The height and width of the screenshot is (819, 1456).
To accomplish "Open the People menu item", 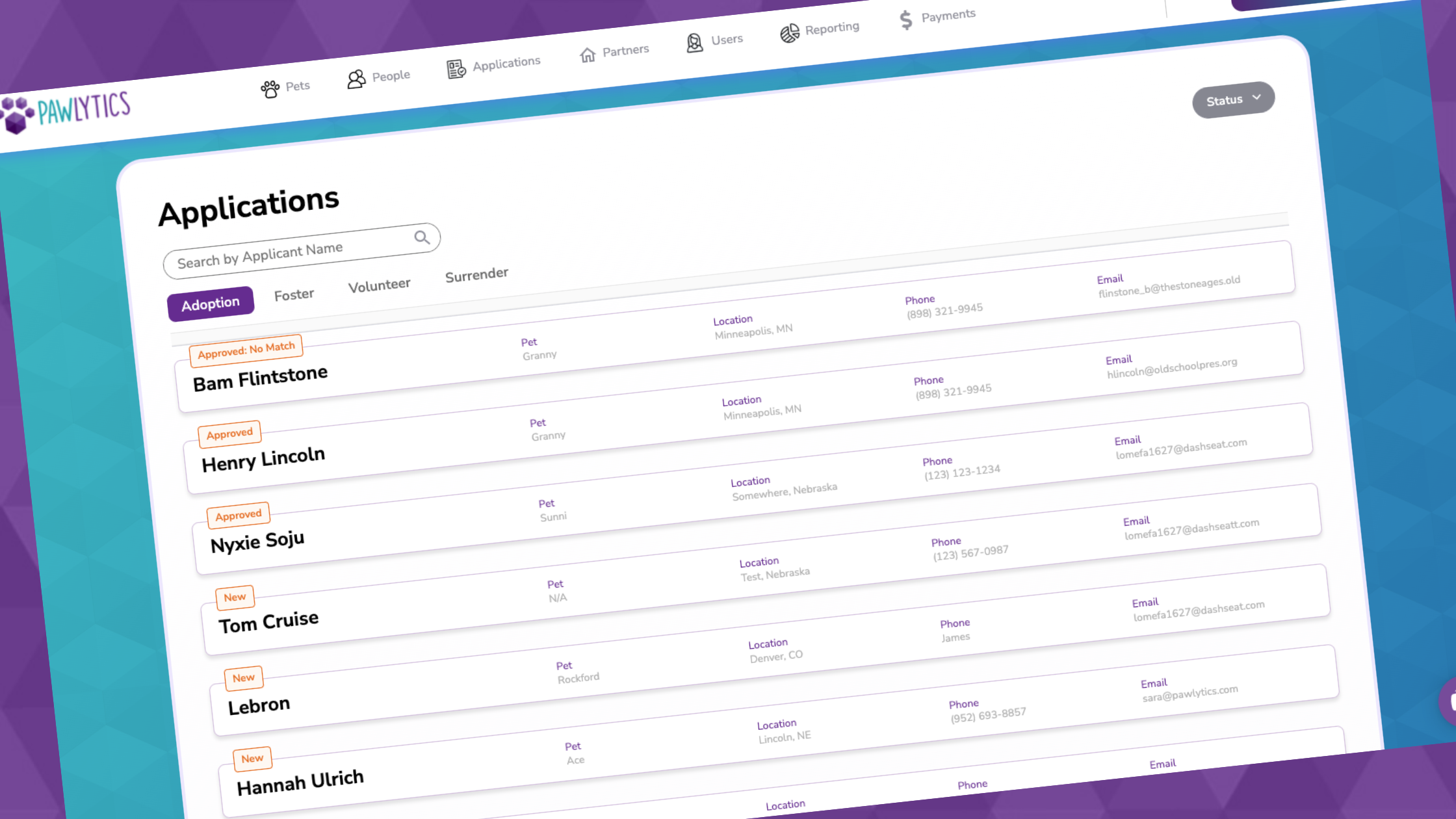I will pos(379,77).
